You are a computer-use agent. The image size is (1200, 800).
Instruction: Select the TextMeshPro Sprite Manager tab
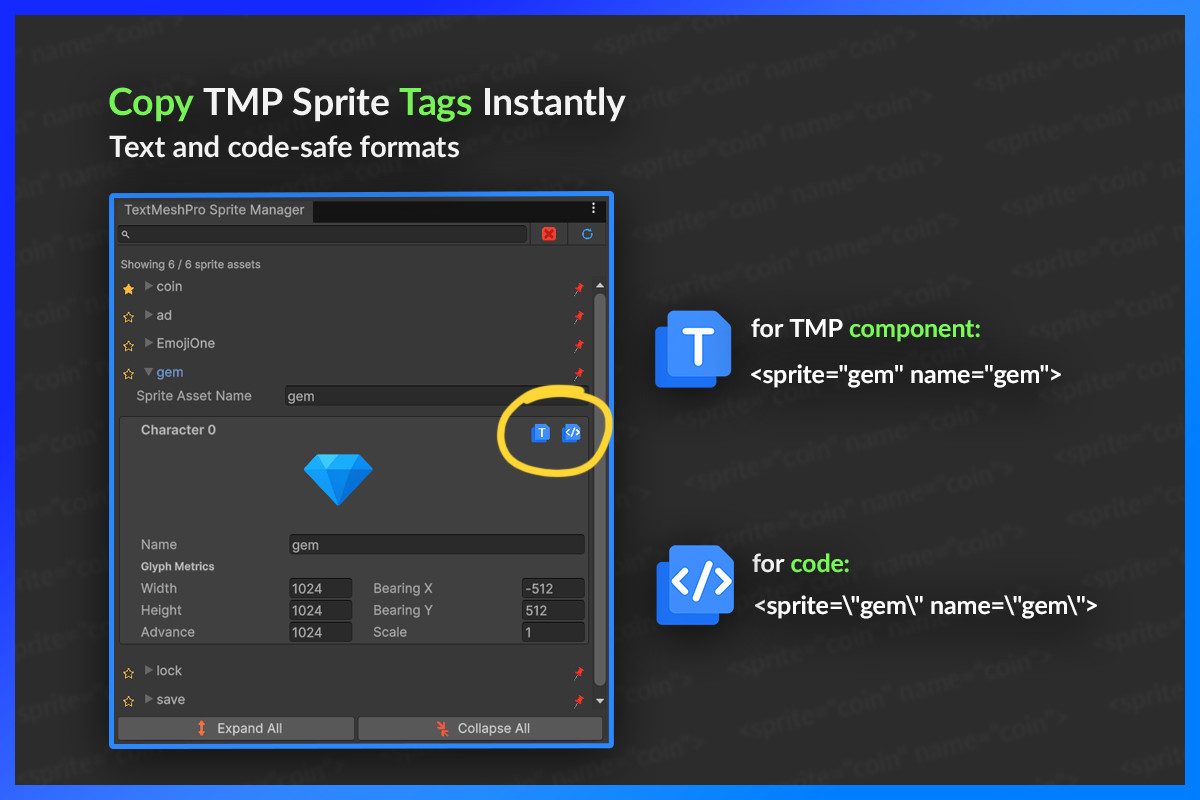point(213,210)
